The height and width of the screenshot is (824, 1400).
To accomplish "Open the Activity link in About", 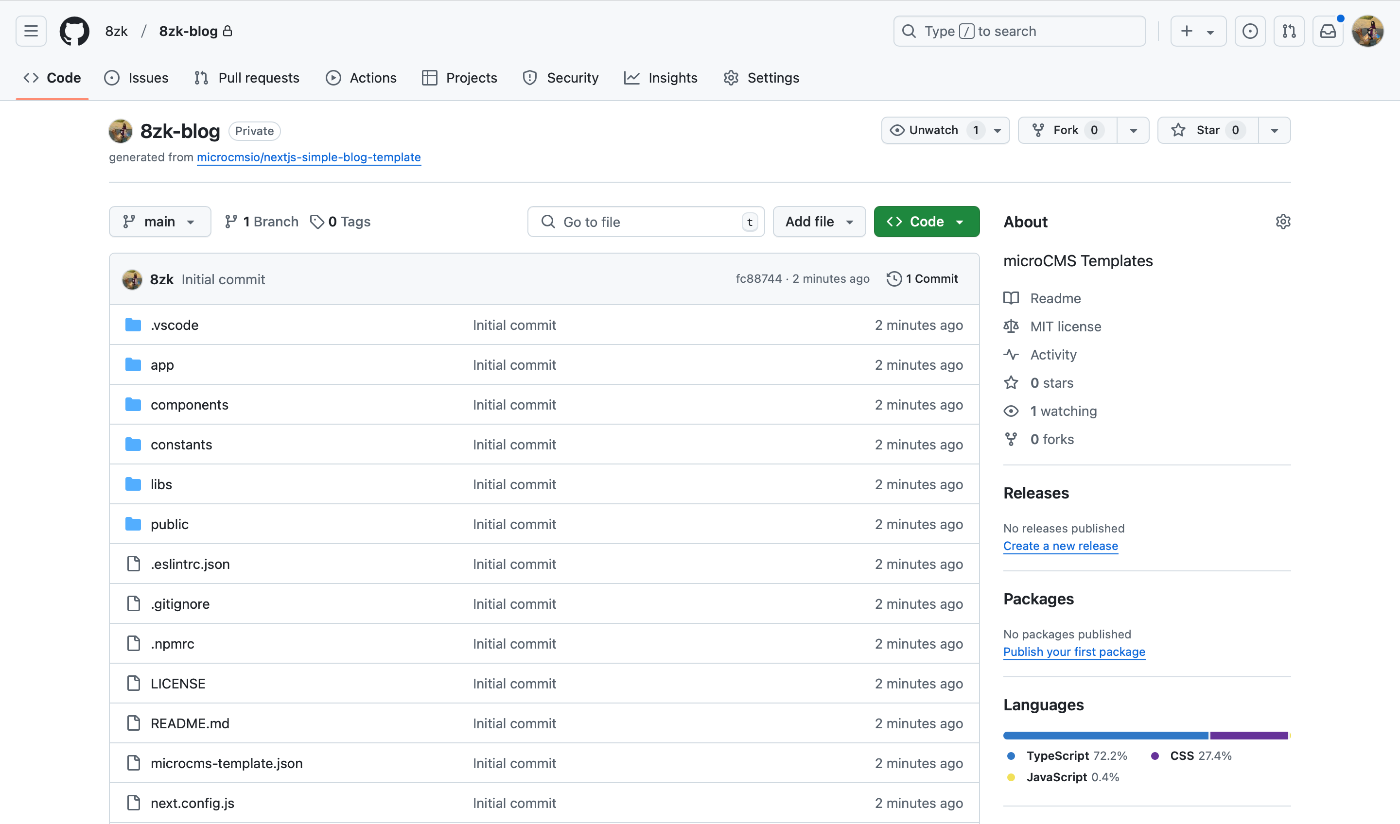I will click(x=1041, y=354).
